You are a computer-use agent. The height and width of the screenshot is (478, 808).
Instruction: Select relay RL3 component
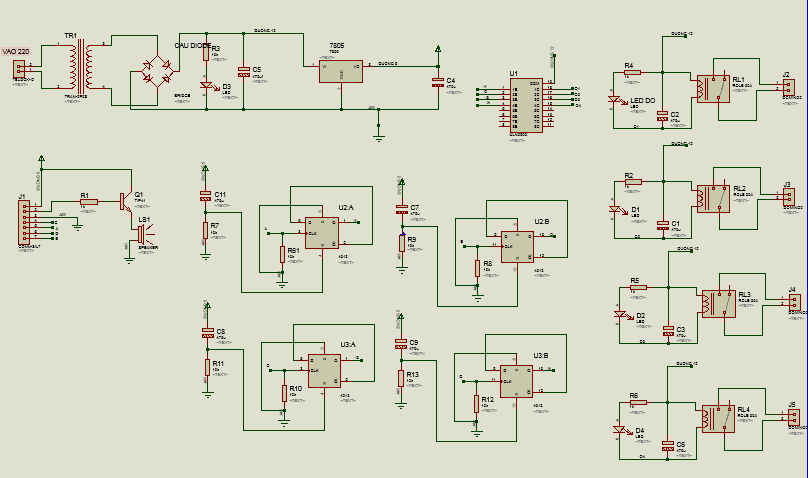coord(718,304)
